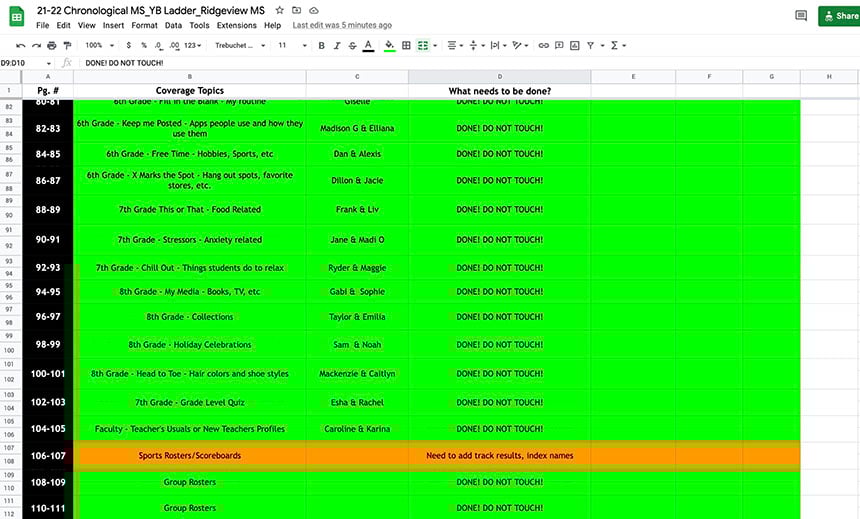Star this spreadsheet document
The width and height of the screenshot is (860, 519).
(x=279, y=9)
